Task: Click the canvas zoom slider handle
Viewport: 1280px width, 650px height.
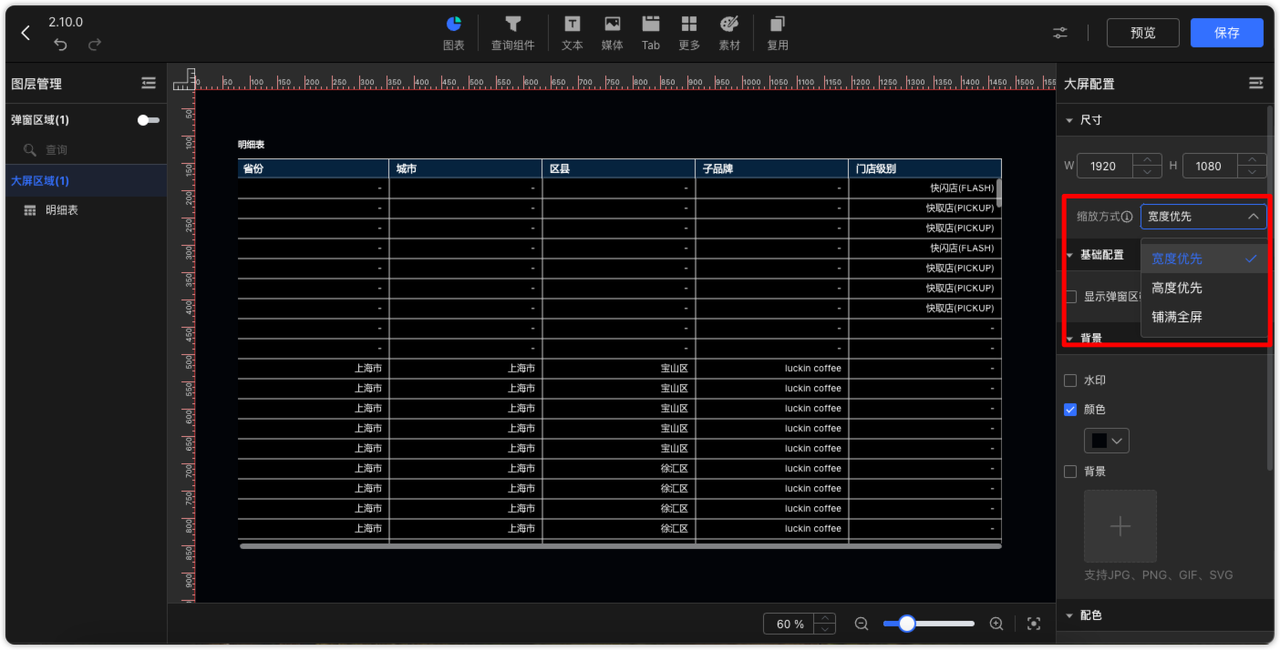Action: point(906,623)
